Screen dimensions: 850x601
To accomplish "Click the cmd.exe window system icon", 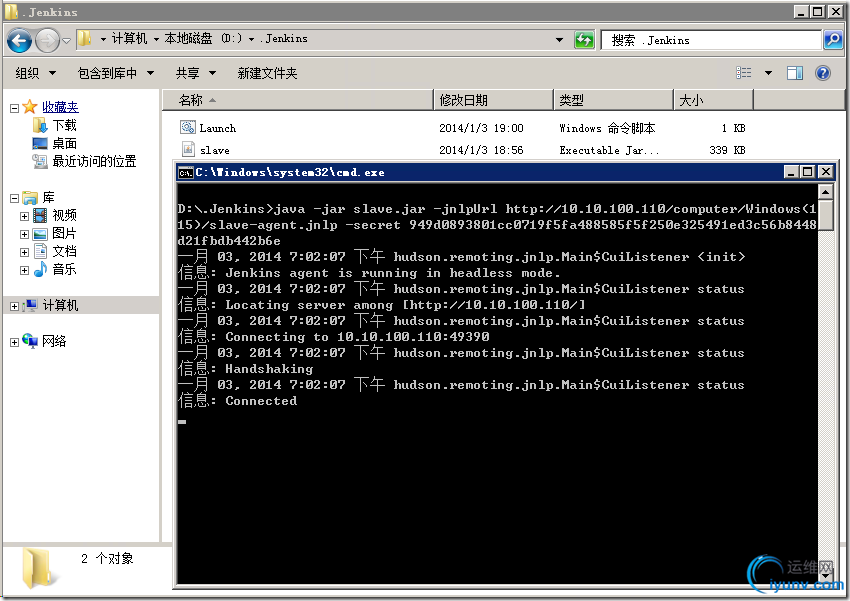I will pos(186,172).
